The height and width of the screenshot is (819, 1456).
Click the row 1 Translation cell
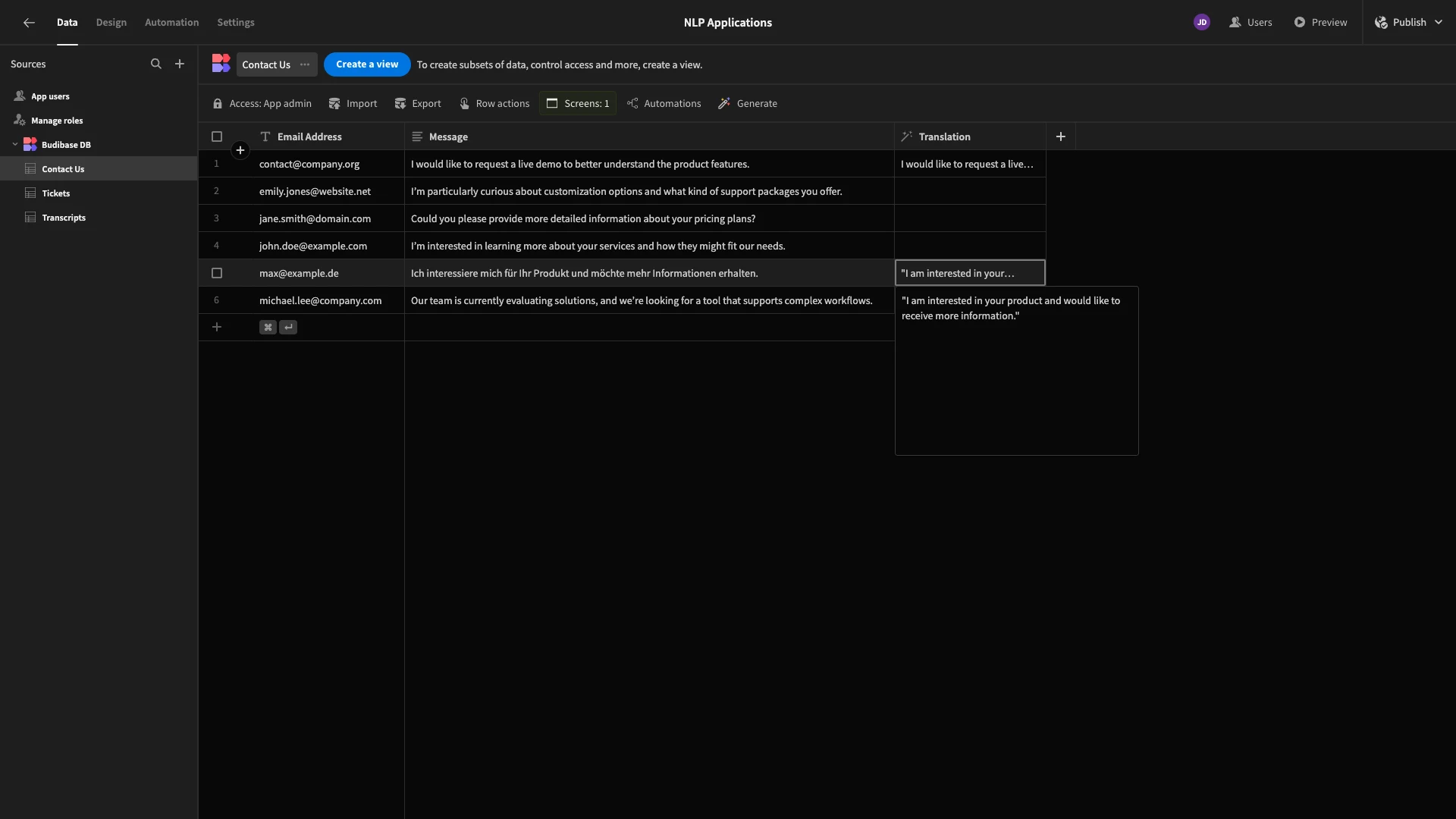tap(970, 165)
